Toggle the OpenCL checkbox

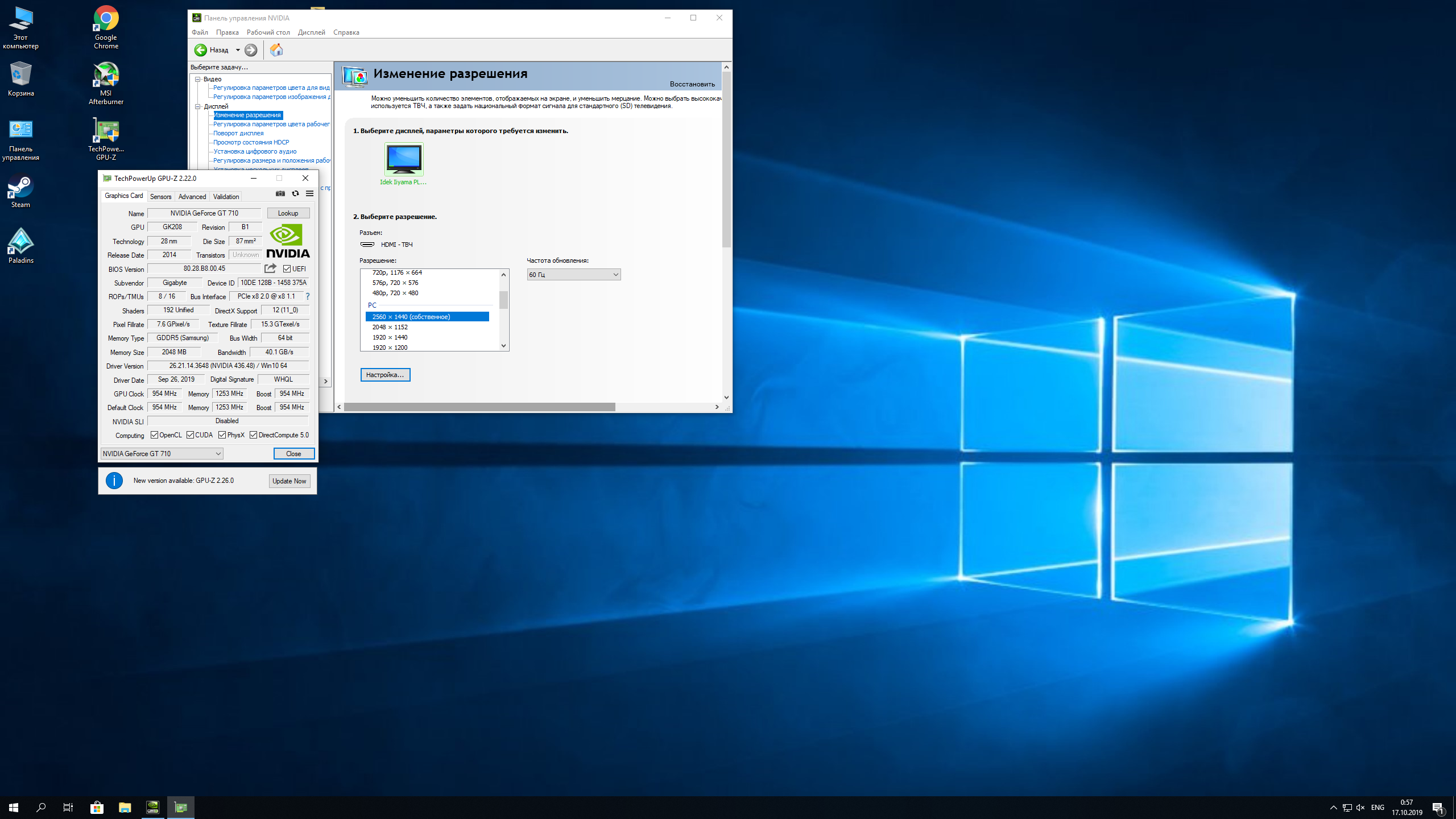pyautogui.click(x=154, y=435)
